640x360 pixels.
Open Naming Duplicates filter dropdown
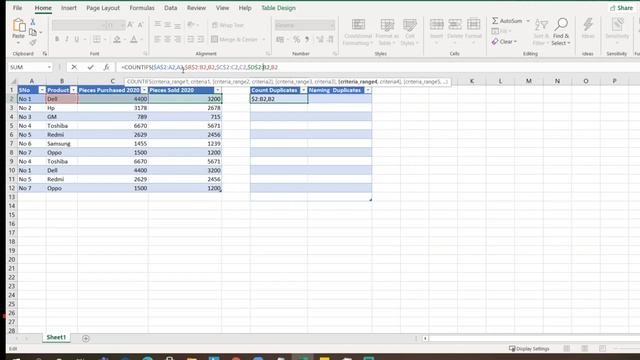368,90
